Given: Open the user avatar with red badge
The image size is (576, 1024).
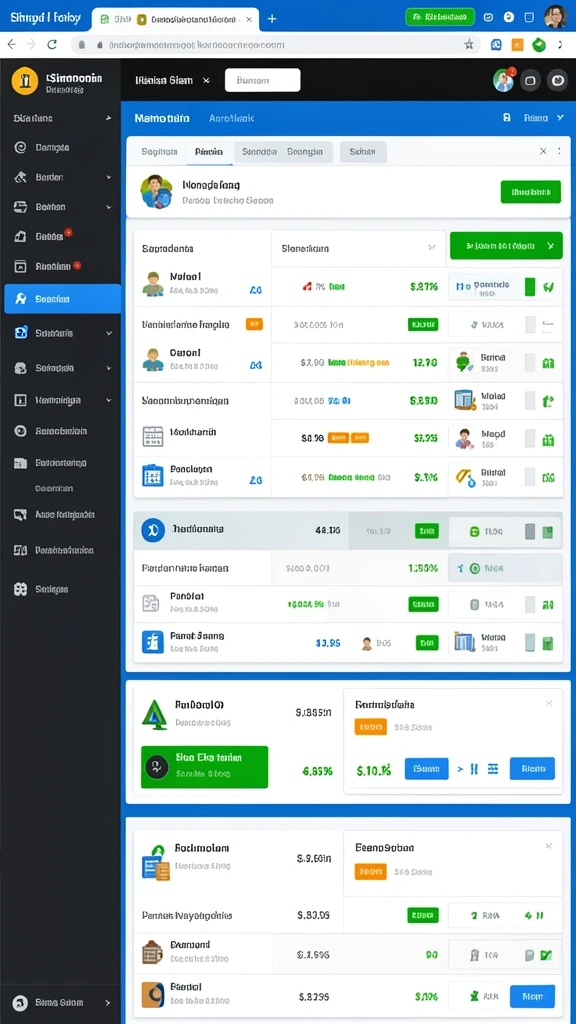Looking at the screenshot, I should coord(504,80).
